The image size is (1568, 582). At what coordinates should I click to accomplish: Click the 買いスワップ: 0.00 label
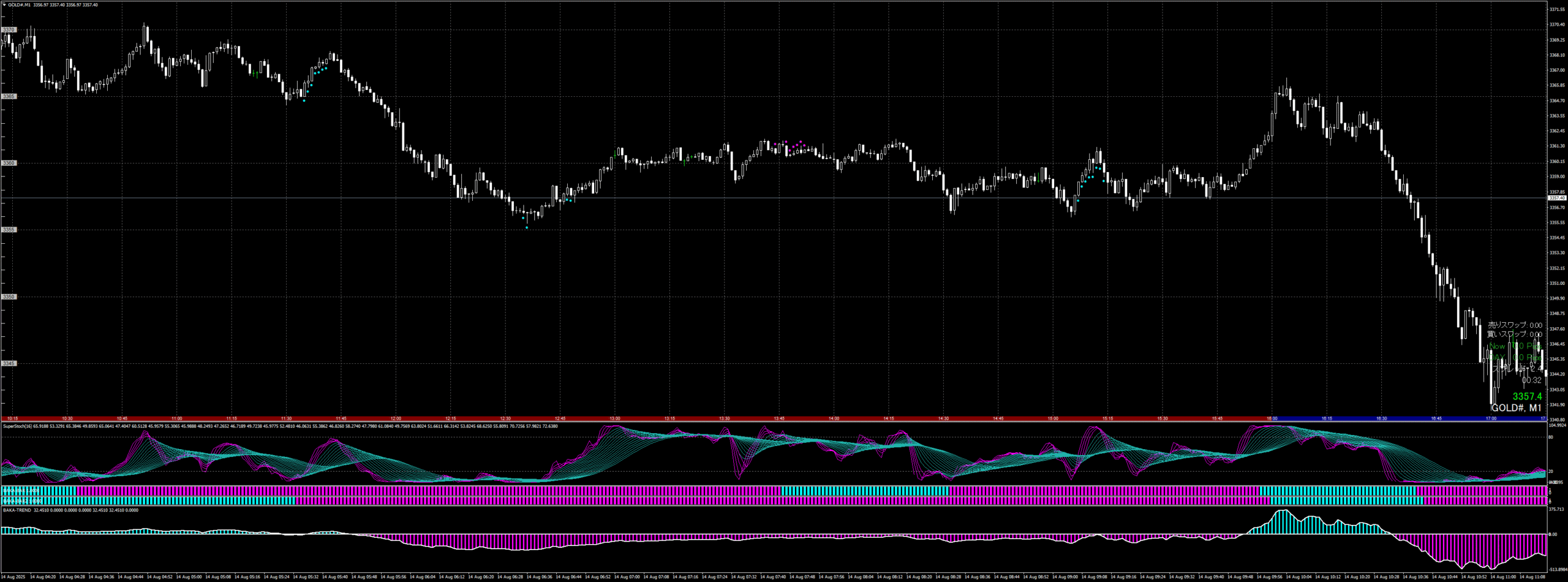(x=1515, y=334)
